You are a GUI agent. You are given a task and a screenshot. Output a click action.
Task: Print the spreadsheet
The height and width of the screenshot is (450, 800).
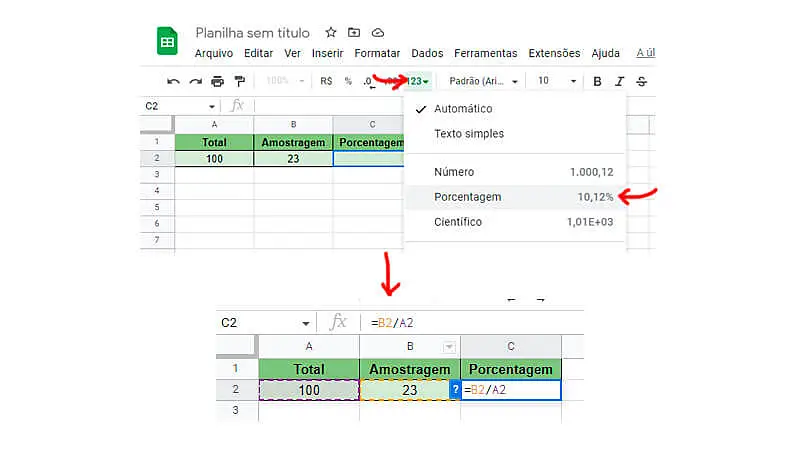pos(217,81)
